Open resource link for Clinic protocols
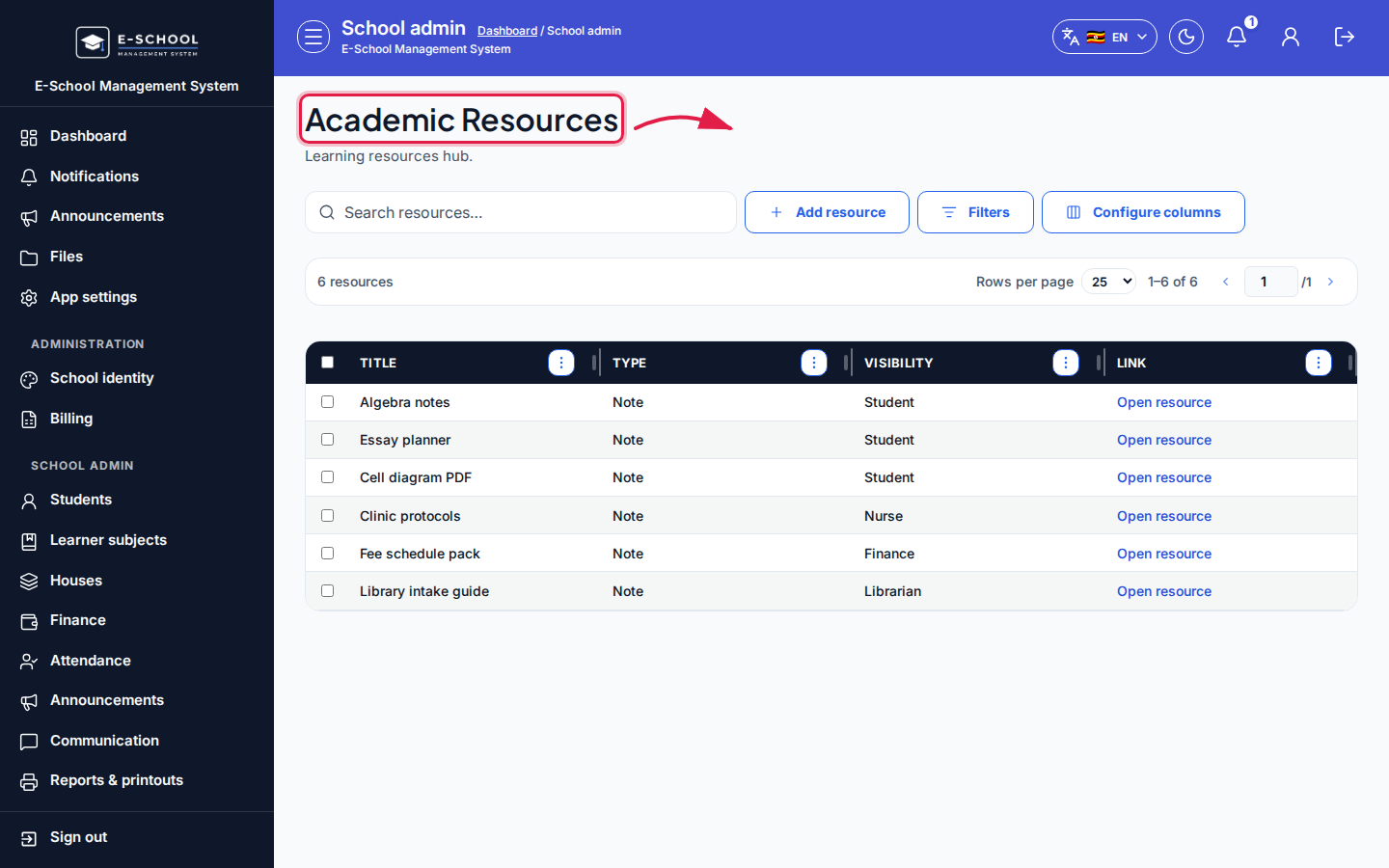This screenshot has width=1389, height=868. (1164, 516)
